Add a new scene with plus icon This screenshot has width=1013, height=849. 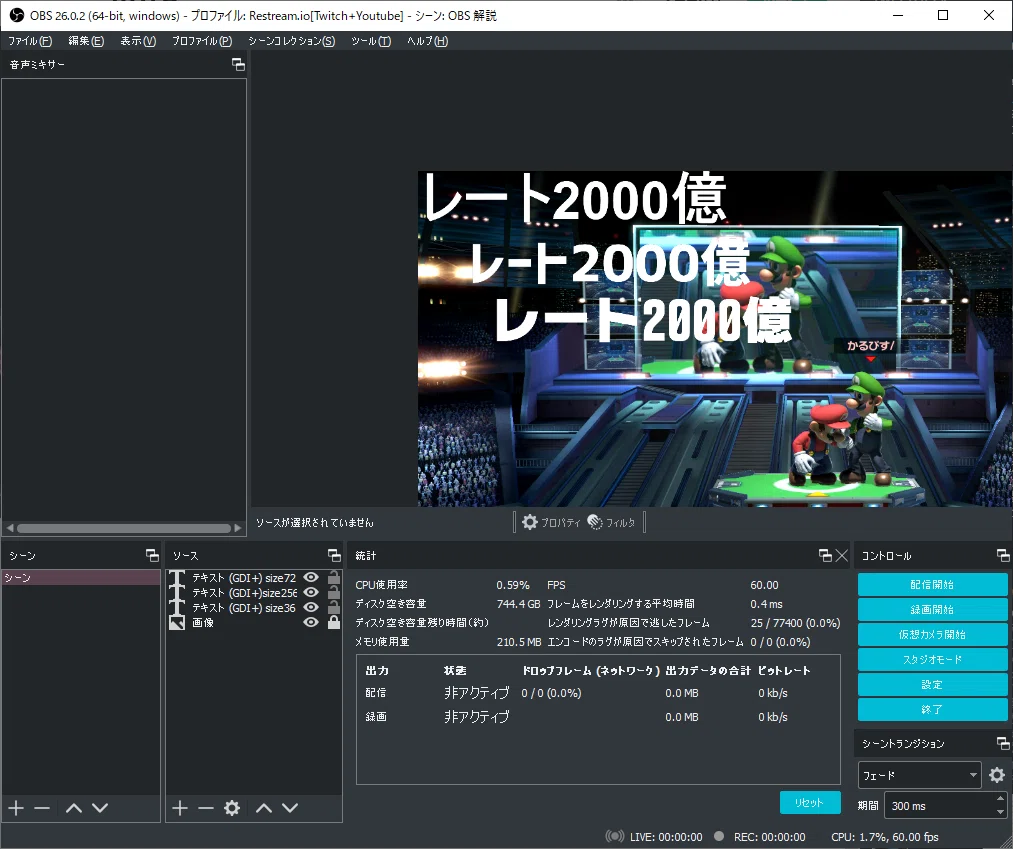click(16, 808)
